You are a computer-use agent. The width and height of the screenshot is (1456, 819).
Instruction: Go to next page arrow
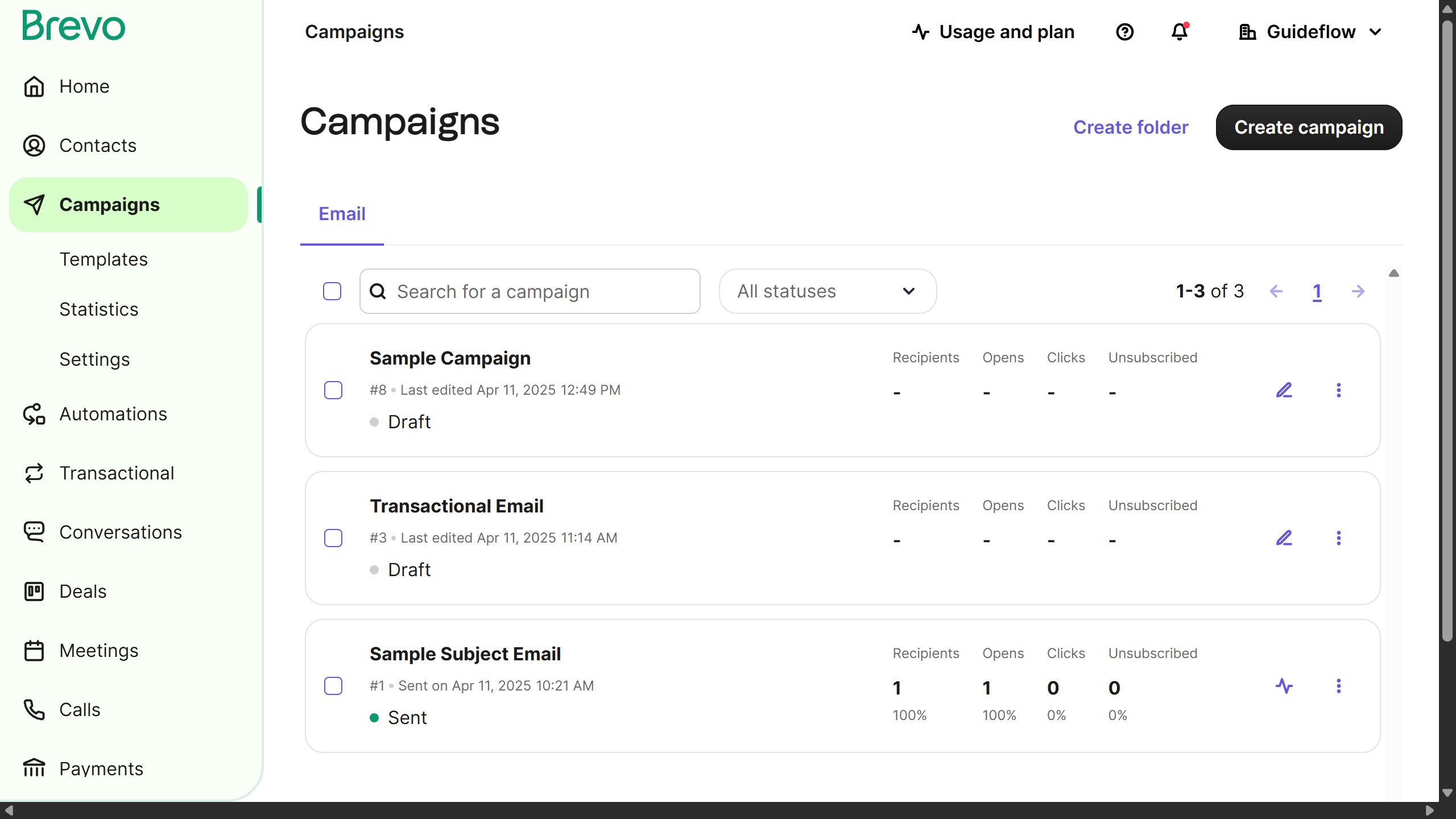click(1358, 292)
